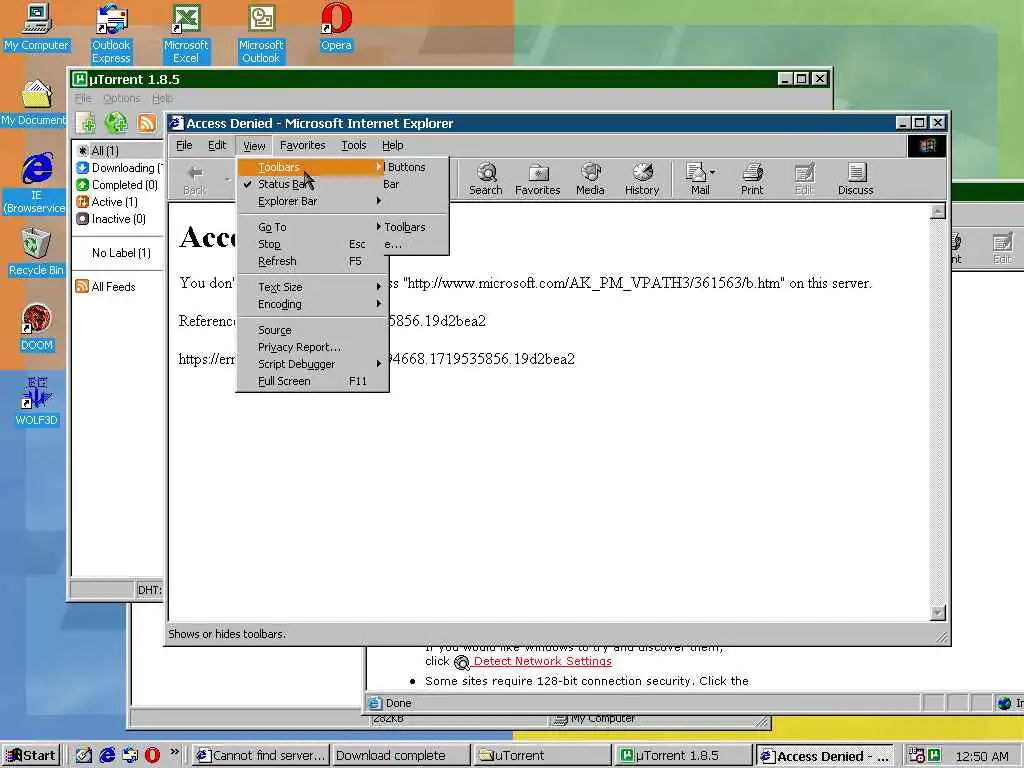Open the Mail button dropdown arrow
The height and width of the screenshot is (768, 1024).
(x=712, y=172)
